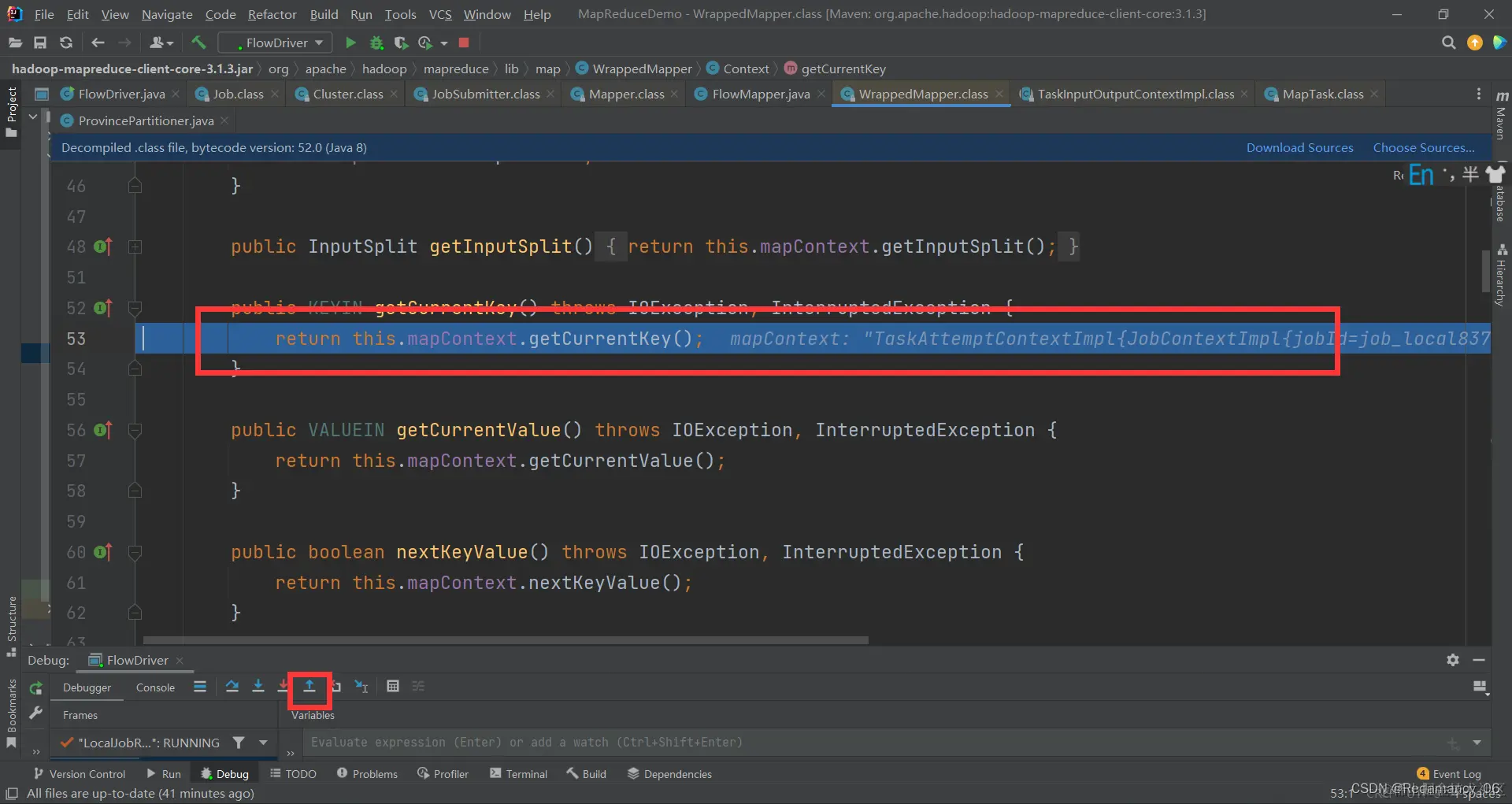Click Run to Cursor debug icon

tap(361, 687)
